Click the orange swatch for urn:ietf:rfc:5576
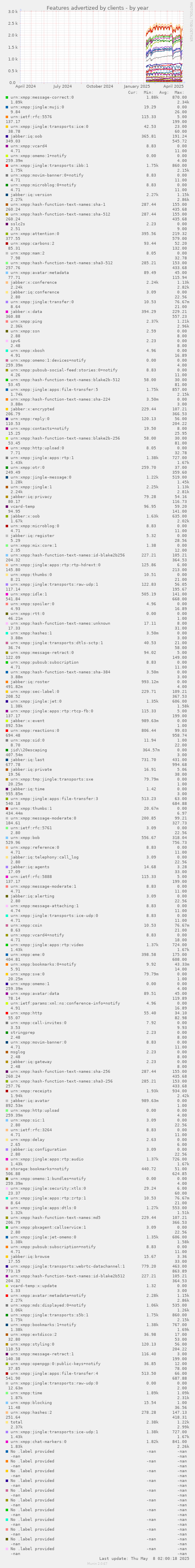Viewport: 195px width, 1568px height. click(x=7, y=117)
